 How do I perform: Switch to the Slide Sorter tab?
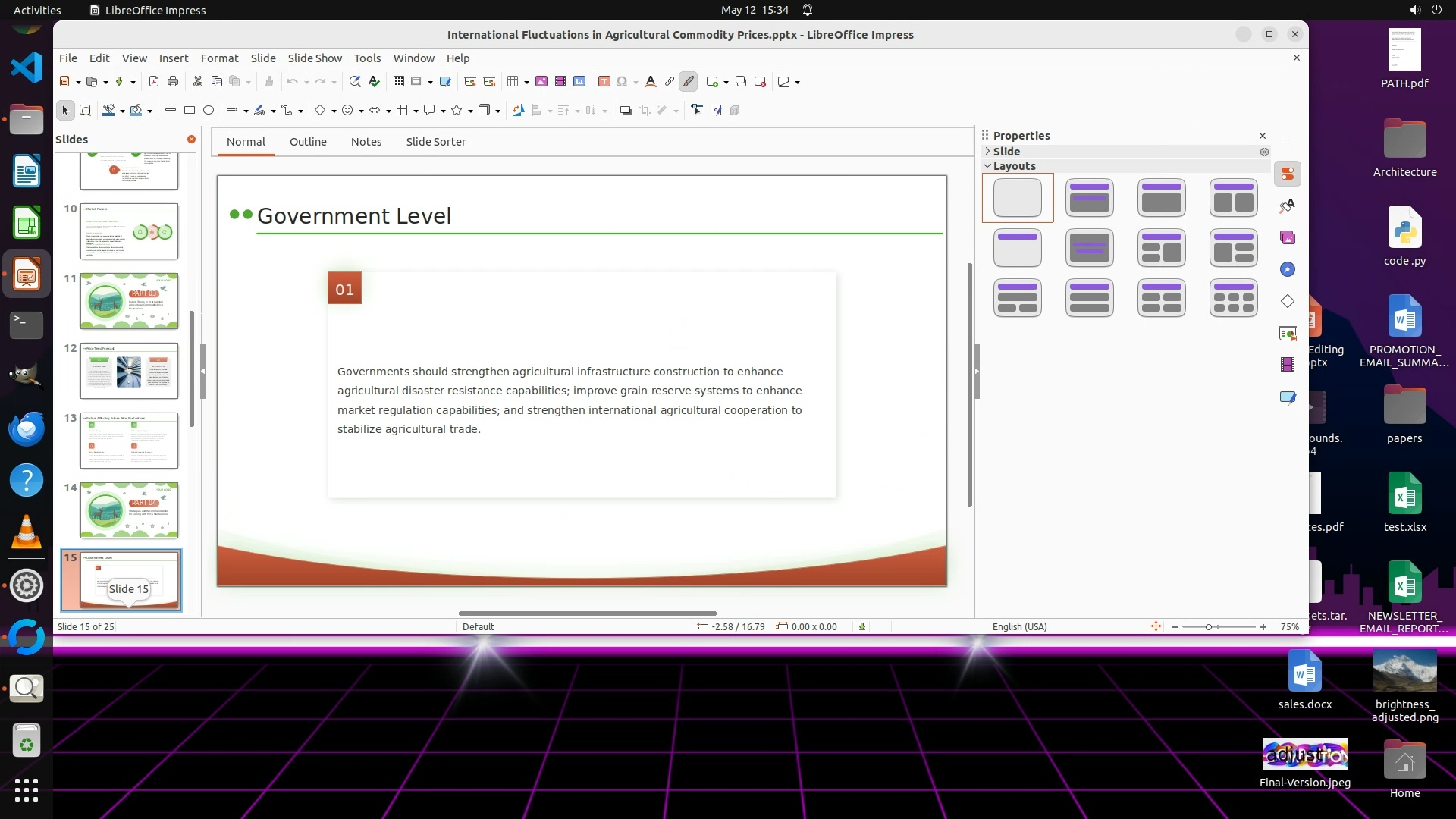coord(435,142)
